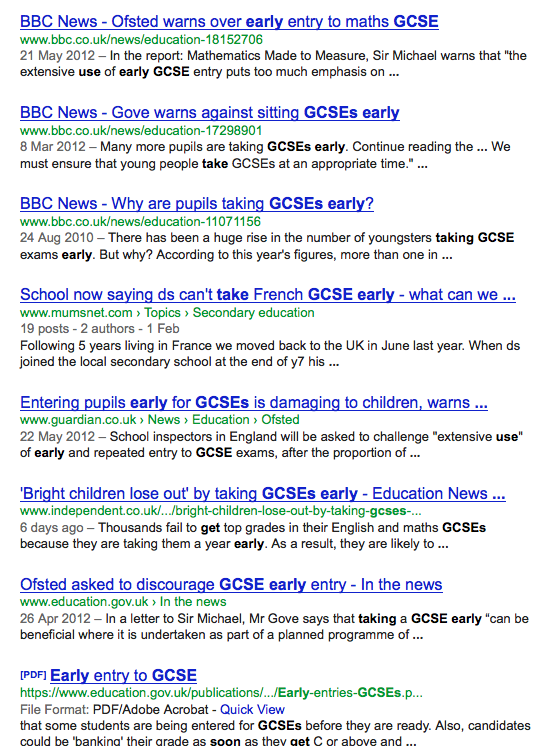
Task: Open 'Why are pupils taking GCSEs early?' result
Action: [x=197, y=204]
